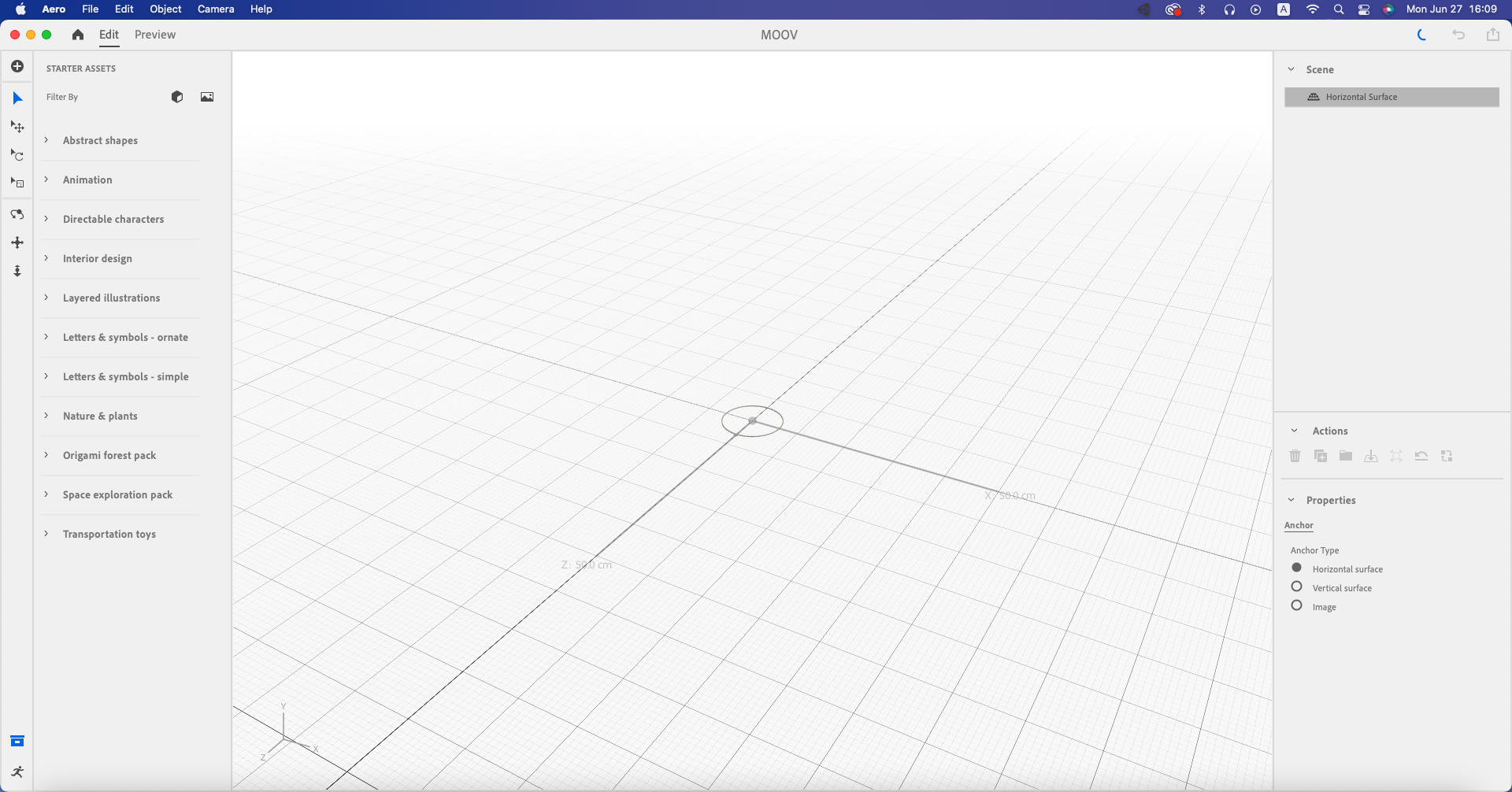
Task: Select Horizontal Surface in Scene list
Action: point(1392,97)
